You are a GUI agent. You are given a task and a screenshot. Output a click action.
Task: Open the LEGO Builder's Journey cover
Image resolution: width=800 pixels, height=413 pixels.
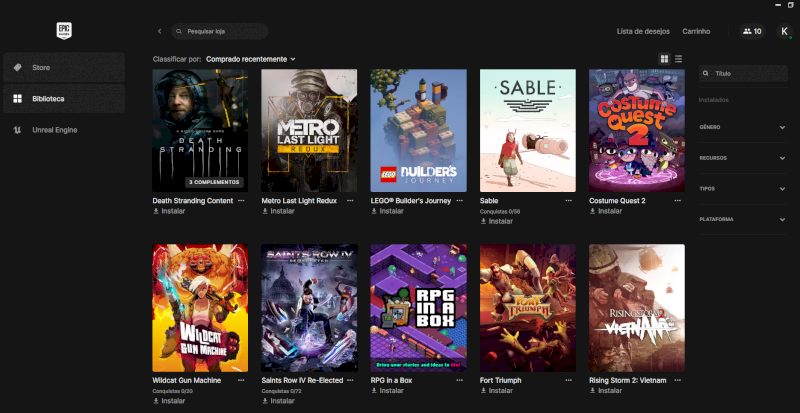[418, 131]
